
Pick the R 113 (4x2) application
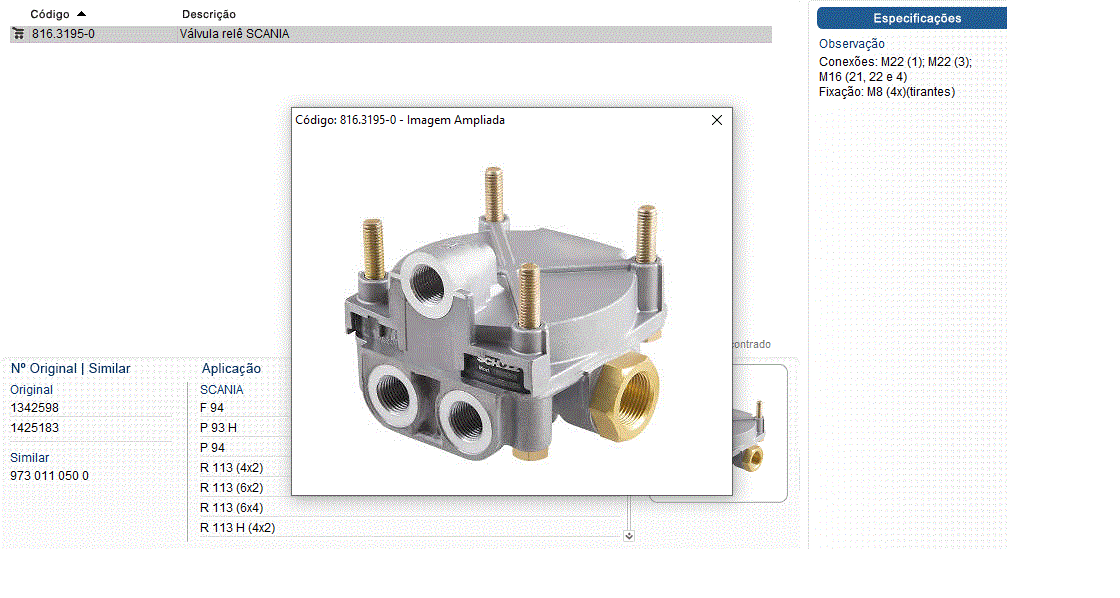click(x=231, y=468)
